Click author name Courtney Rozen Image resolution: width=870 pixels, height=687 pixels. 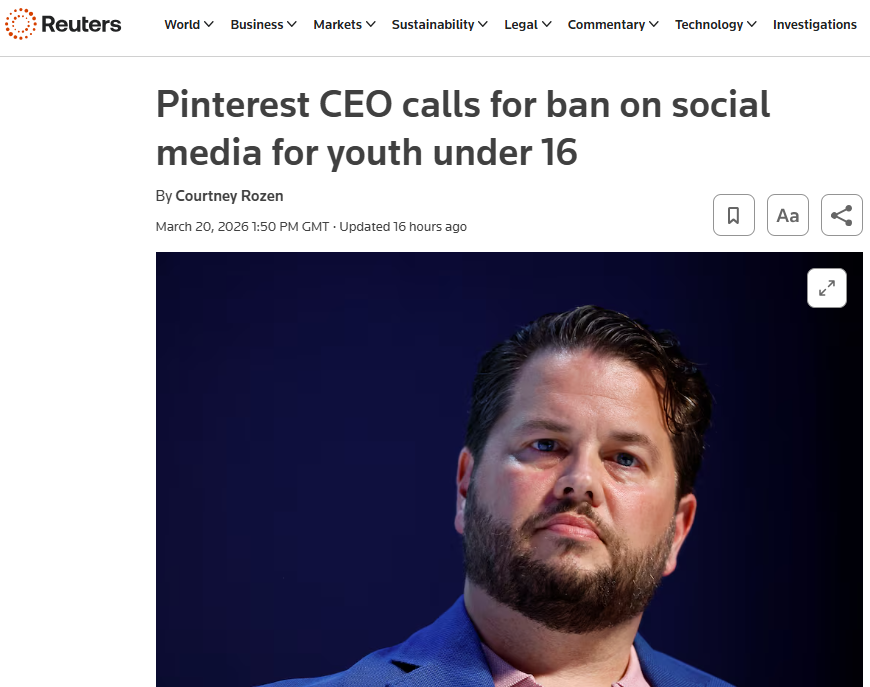[x=229, y=196]
